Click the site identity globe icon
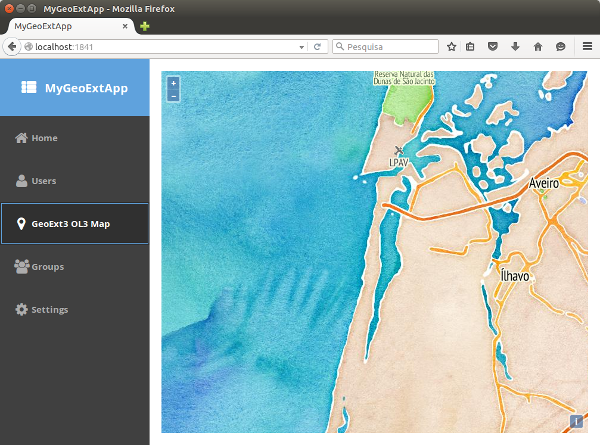600x445 pixels. coord(28,47)
